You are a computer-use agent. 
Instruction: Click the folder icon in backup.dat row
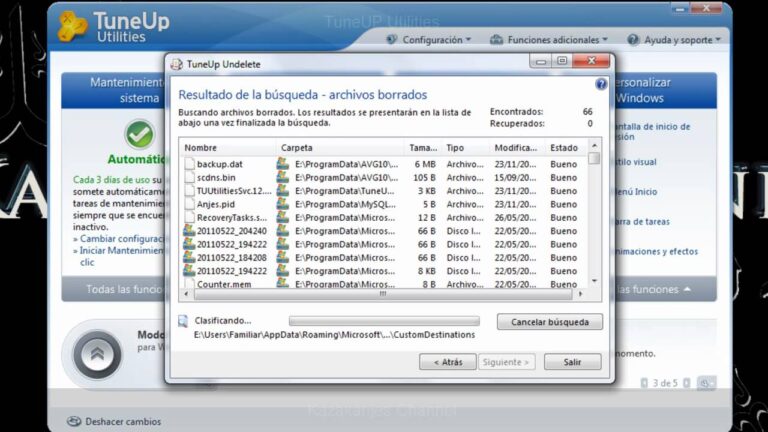pos(283,164)
